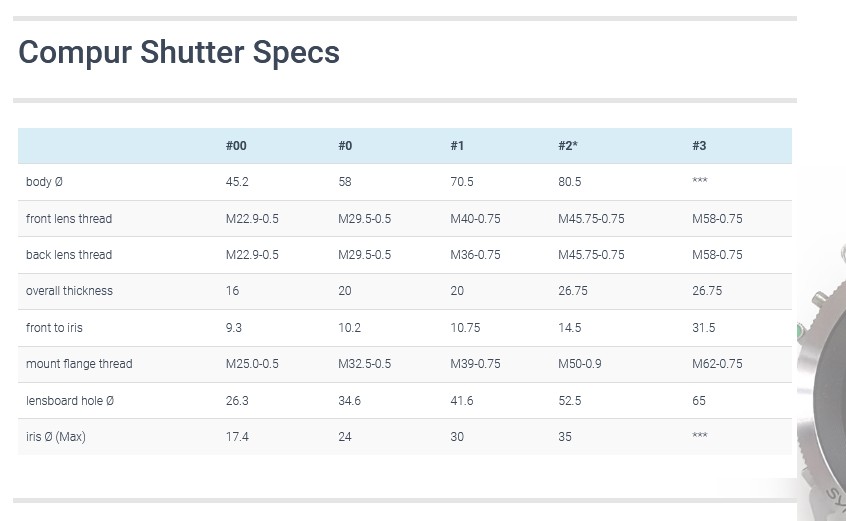Click the 45.2 body diameter value
This screenshot has width=846, height=521.
237,182
